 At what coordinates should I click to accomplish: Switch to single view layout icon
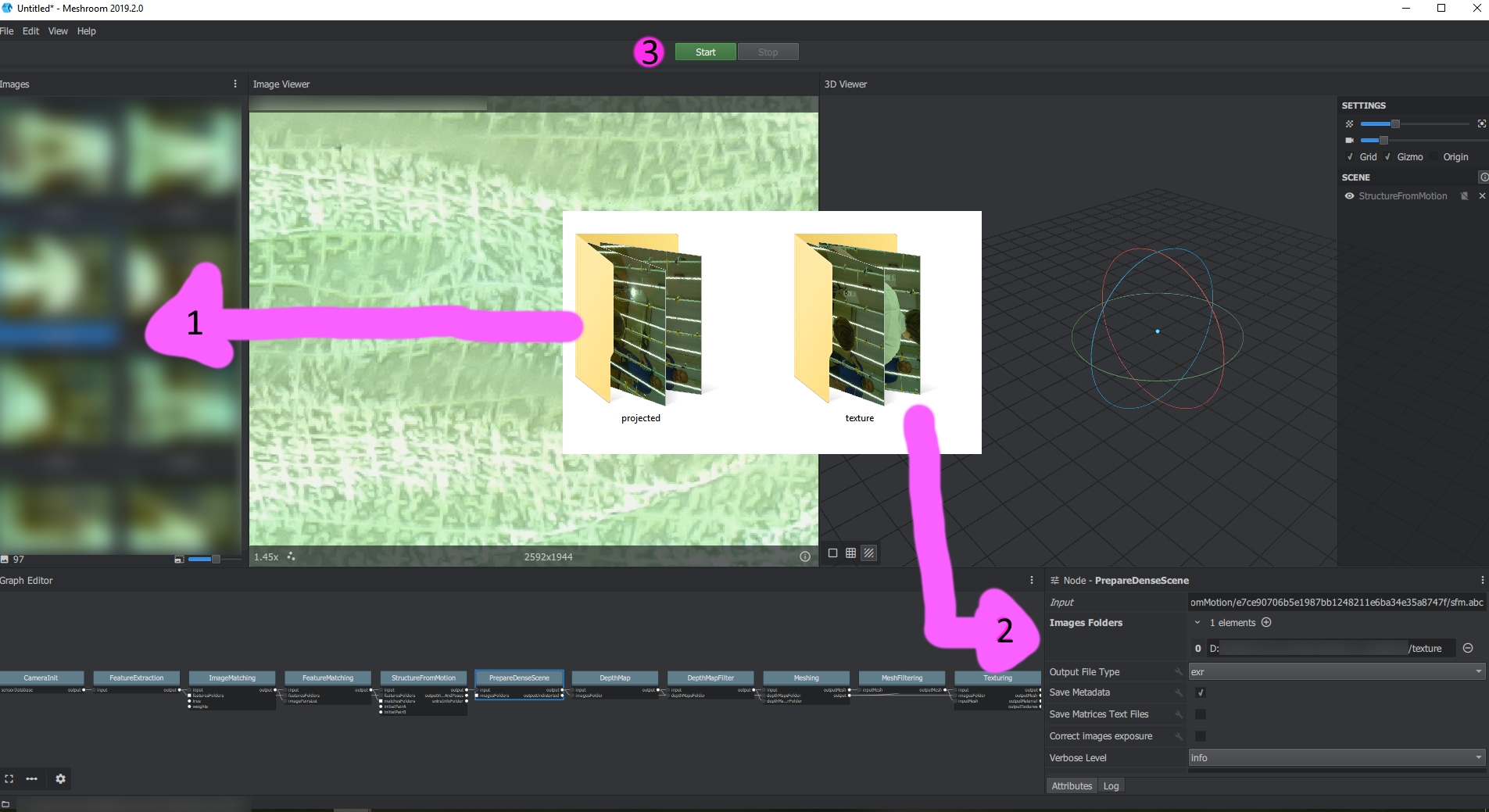(x=832, y=553)
